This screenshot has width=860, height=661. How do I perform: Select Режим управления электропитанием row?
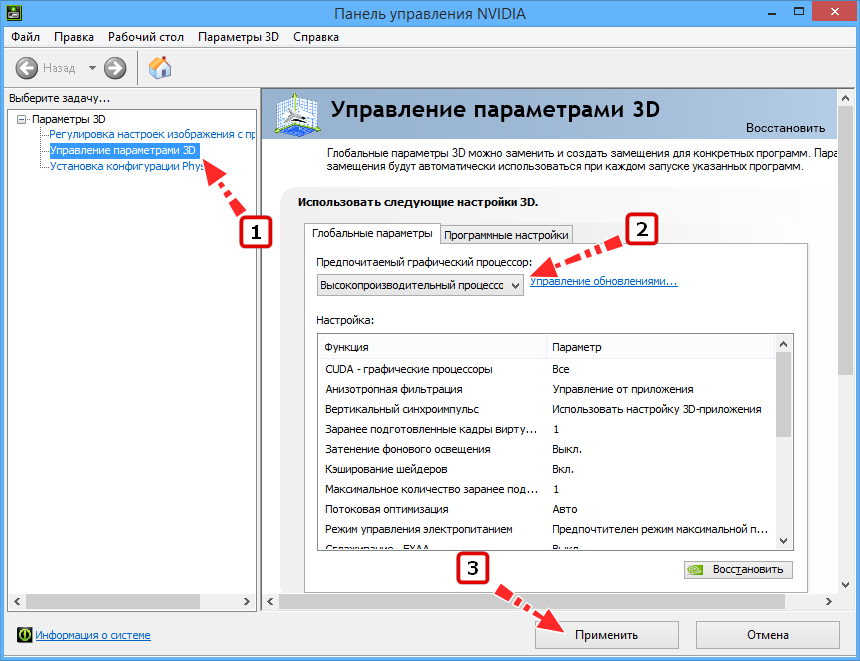546,529
